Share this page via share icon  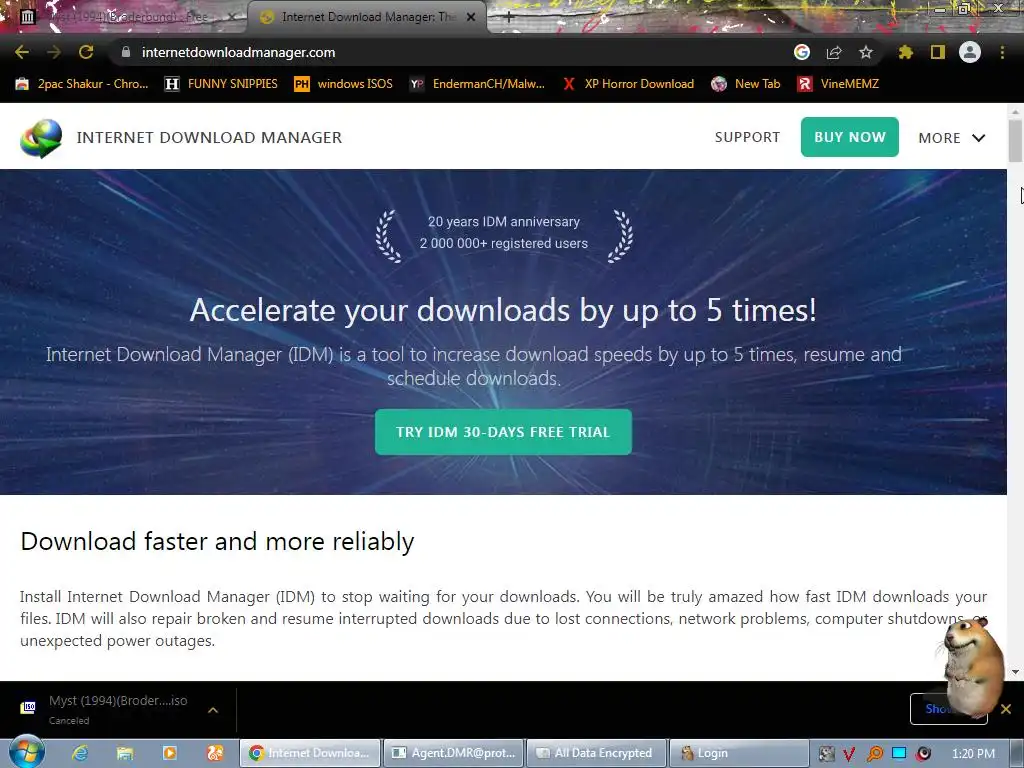(x=834, y=52)
